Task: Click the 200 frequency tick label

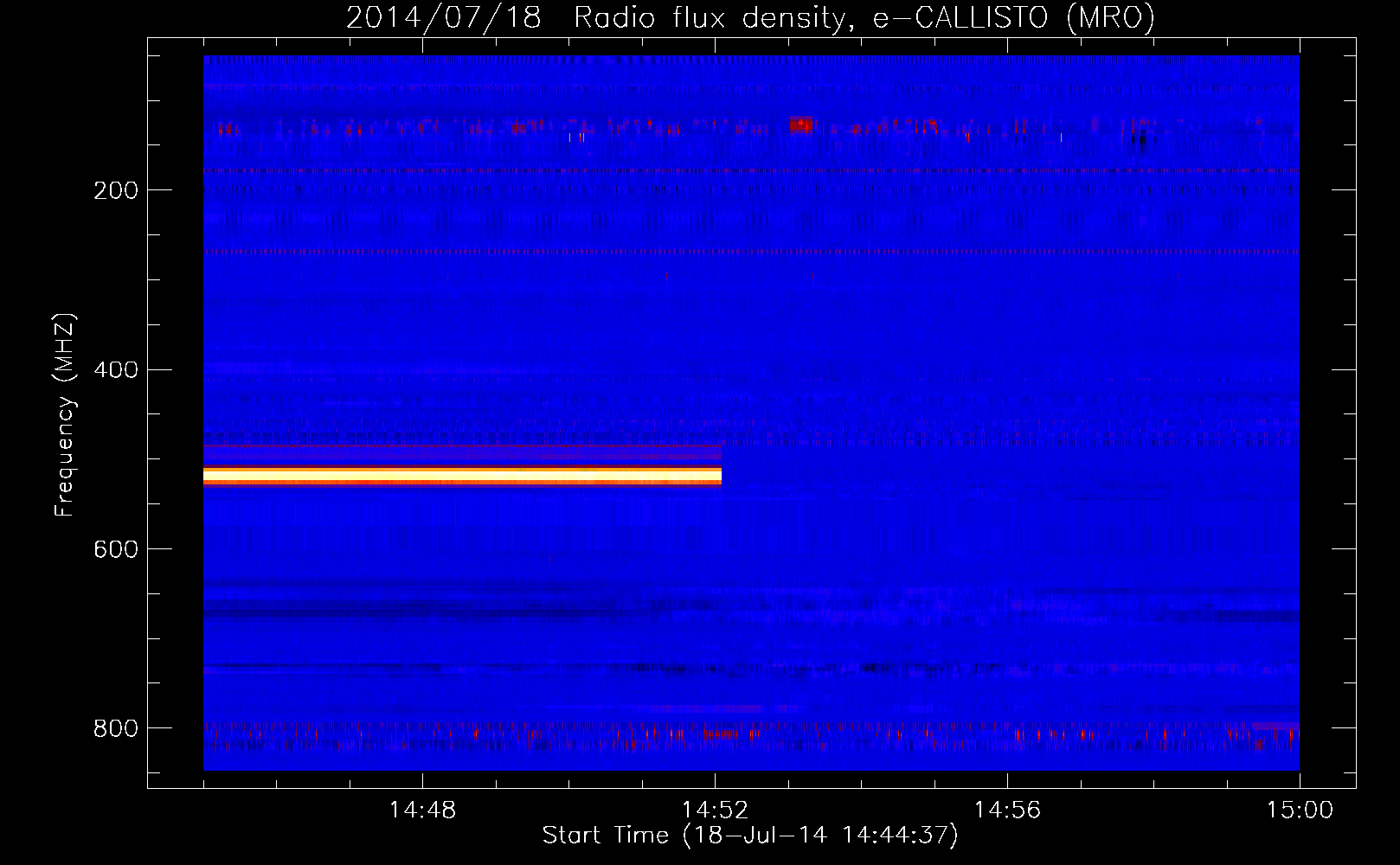Action: [116, 190]
